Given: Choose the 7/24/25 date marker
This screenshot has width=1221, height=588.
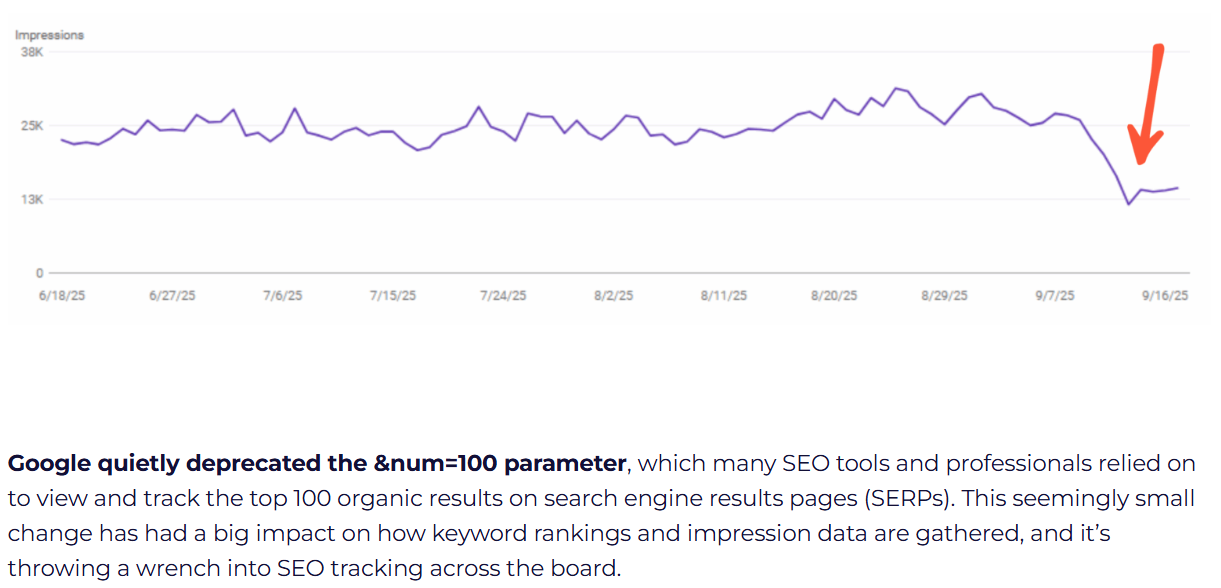Looking at the screenshot, I should click(x=502, y=296).
